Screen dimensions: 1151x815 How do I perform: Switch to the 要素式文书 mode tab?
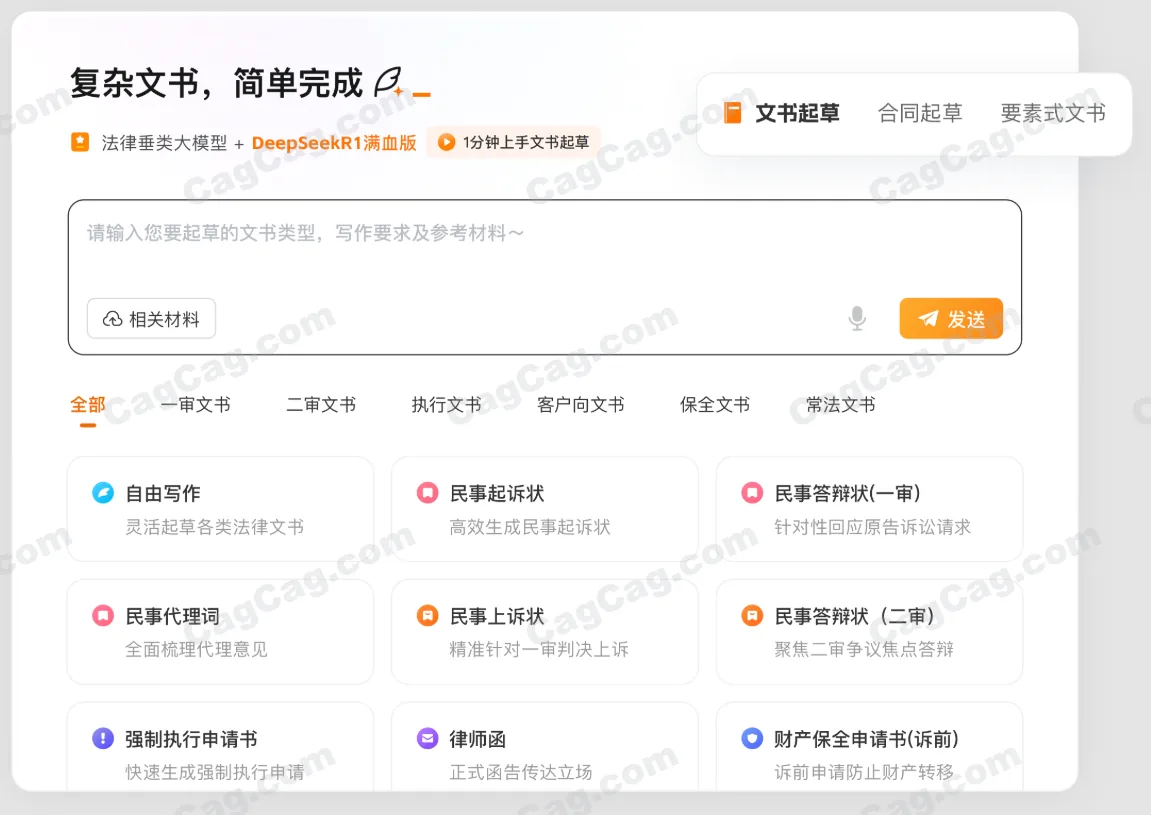(x=1053, y=113)
